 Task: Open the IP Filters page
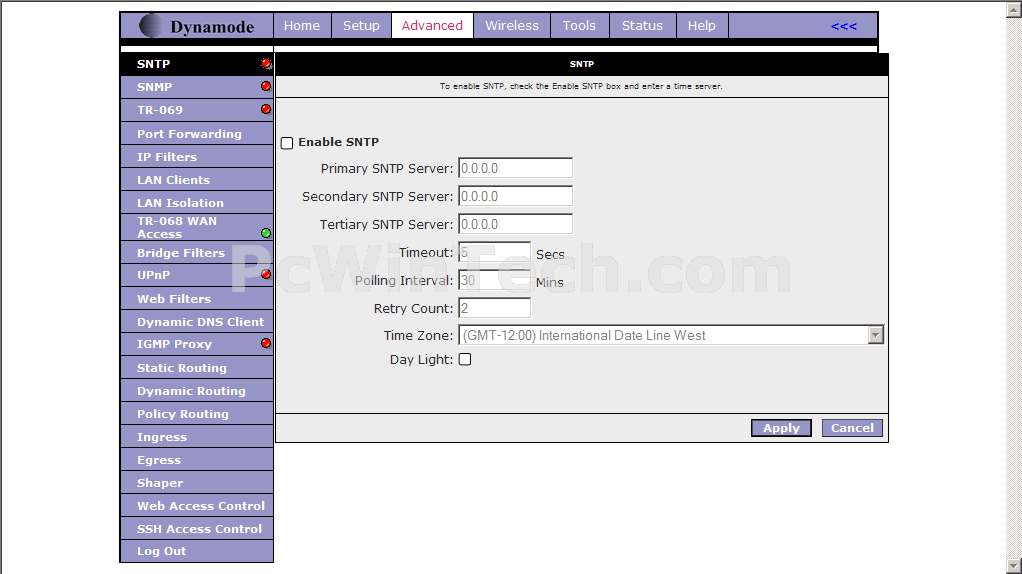click(x=197, y=156)
